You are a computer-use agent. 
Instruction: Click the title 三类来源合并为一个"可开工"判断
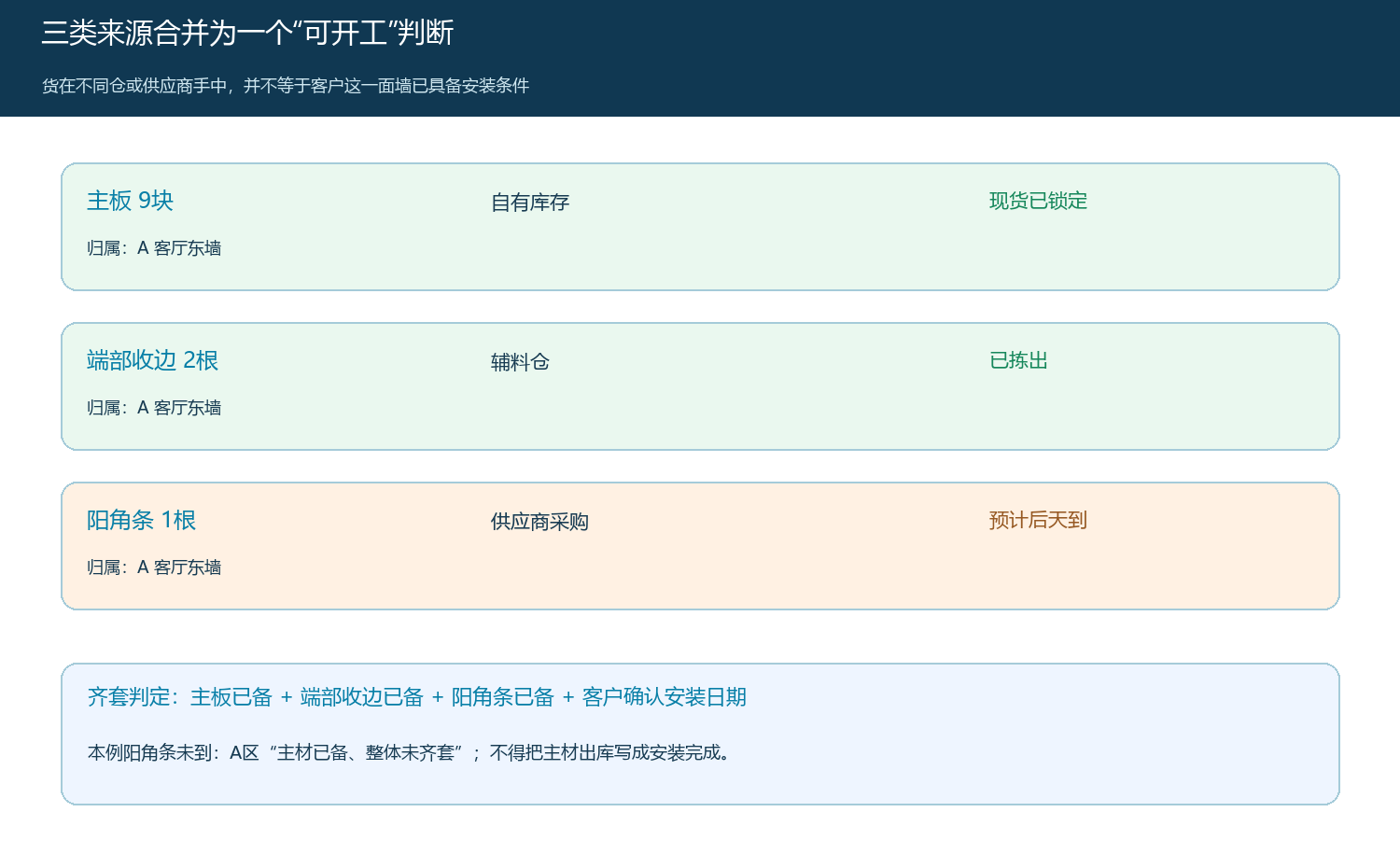247,33
